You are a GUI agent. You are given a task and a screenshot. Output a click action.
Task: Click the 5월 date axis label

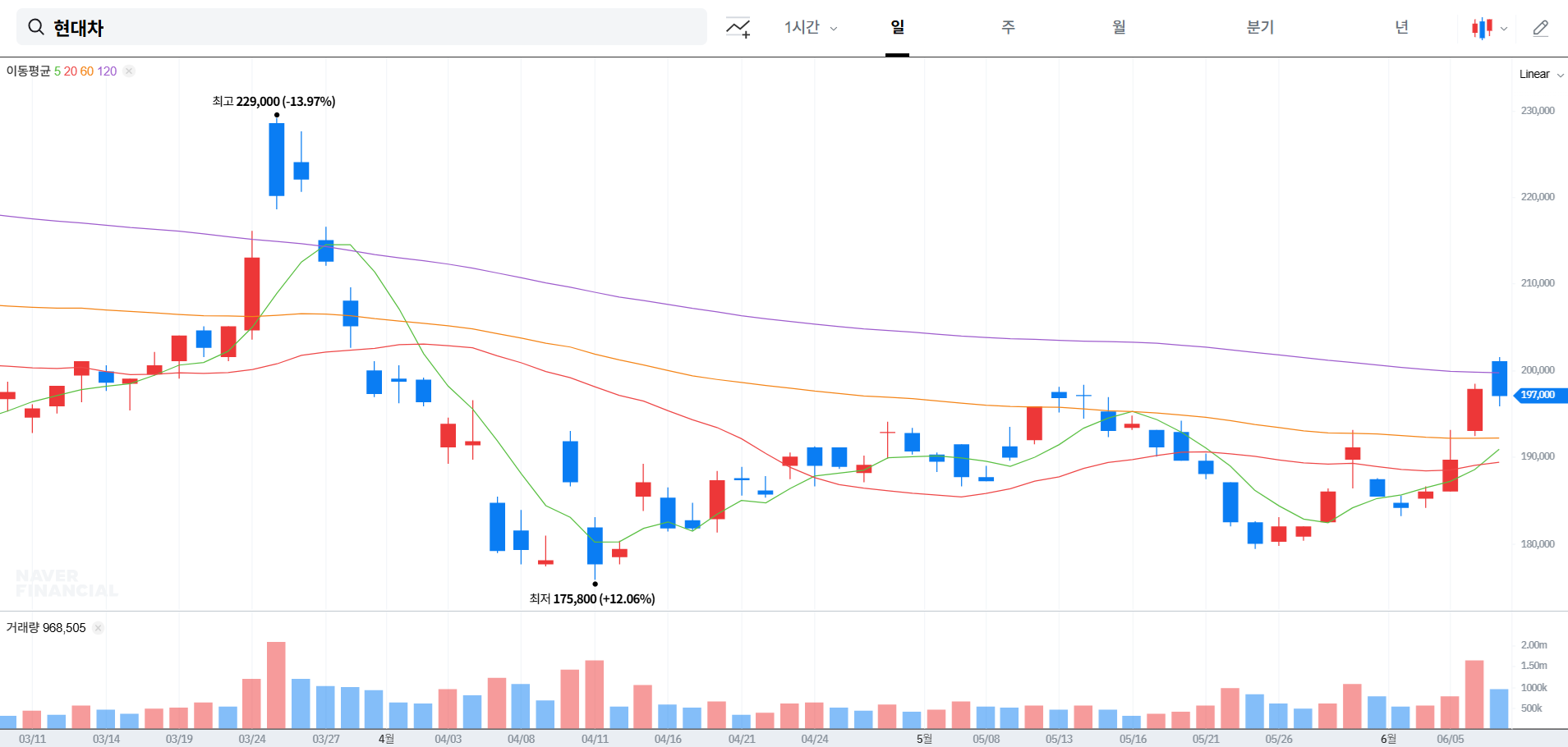[x=924, y=739]
